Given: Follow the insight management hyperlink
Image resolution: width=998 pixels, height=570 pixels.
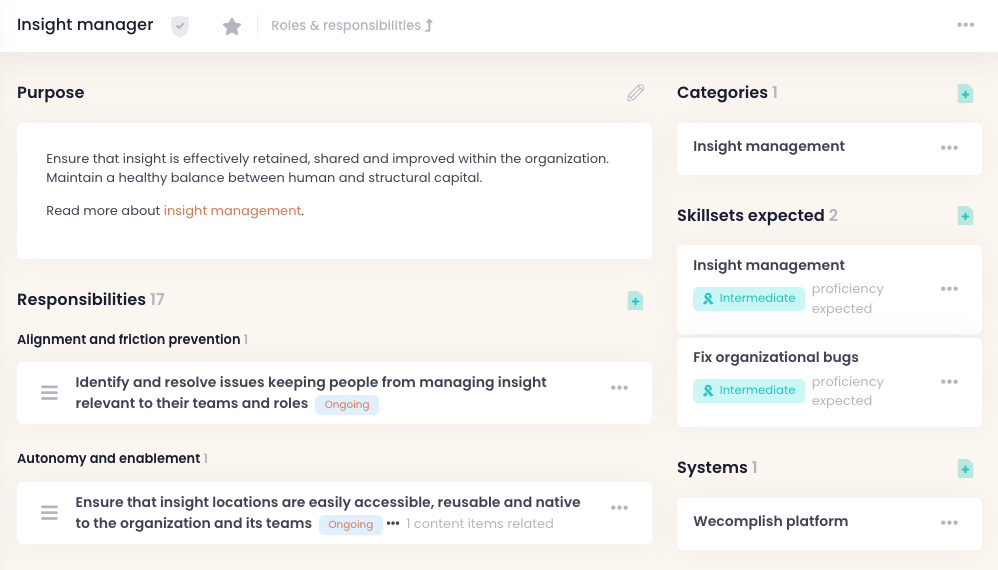Looking at the screenshot, I should (x=232, y=211).
